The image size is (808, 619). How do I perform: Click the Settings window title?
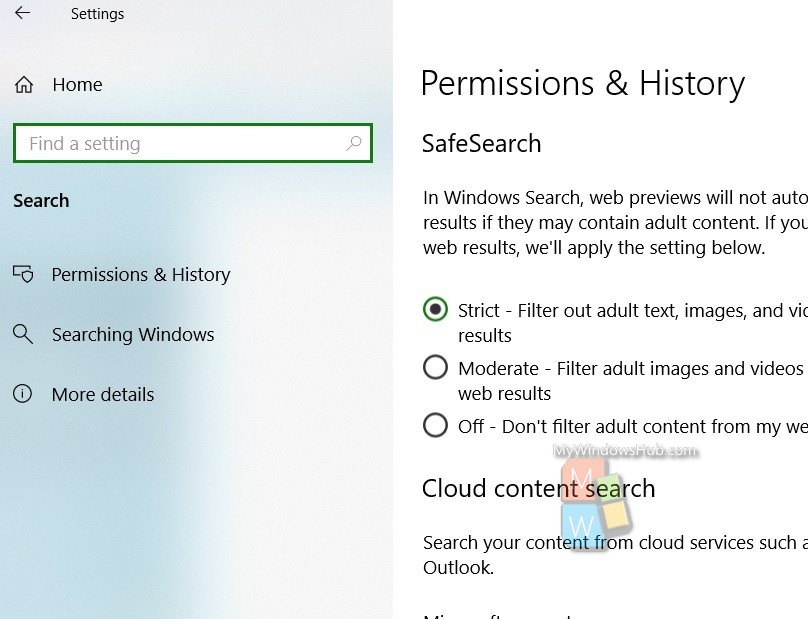coord(97,14)
